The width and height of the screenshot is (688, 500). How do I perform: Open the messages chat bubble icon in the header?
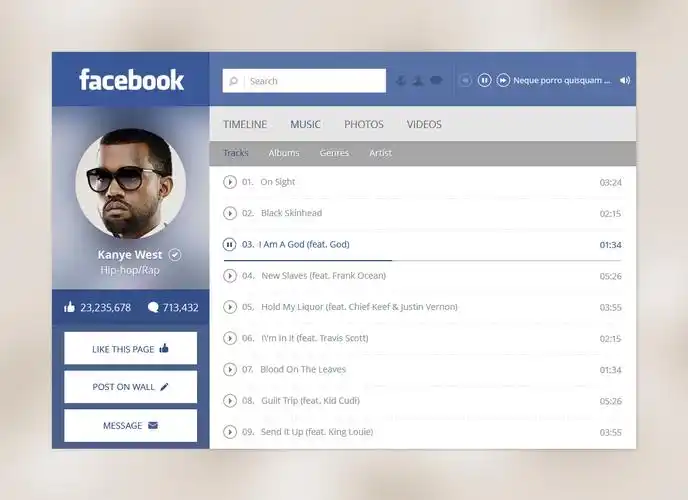click(x=436, y=81)
